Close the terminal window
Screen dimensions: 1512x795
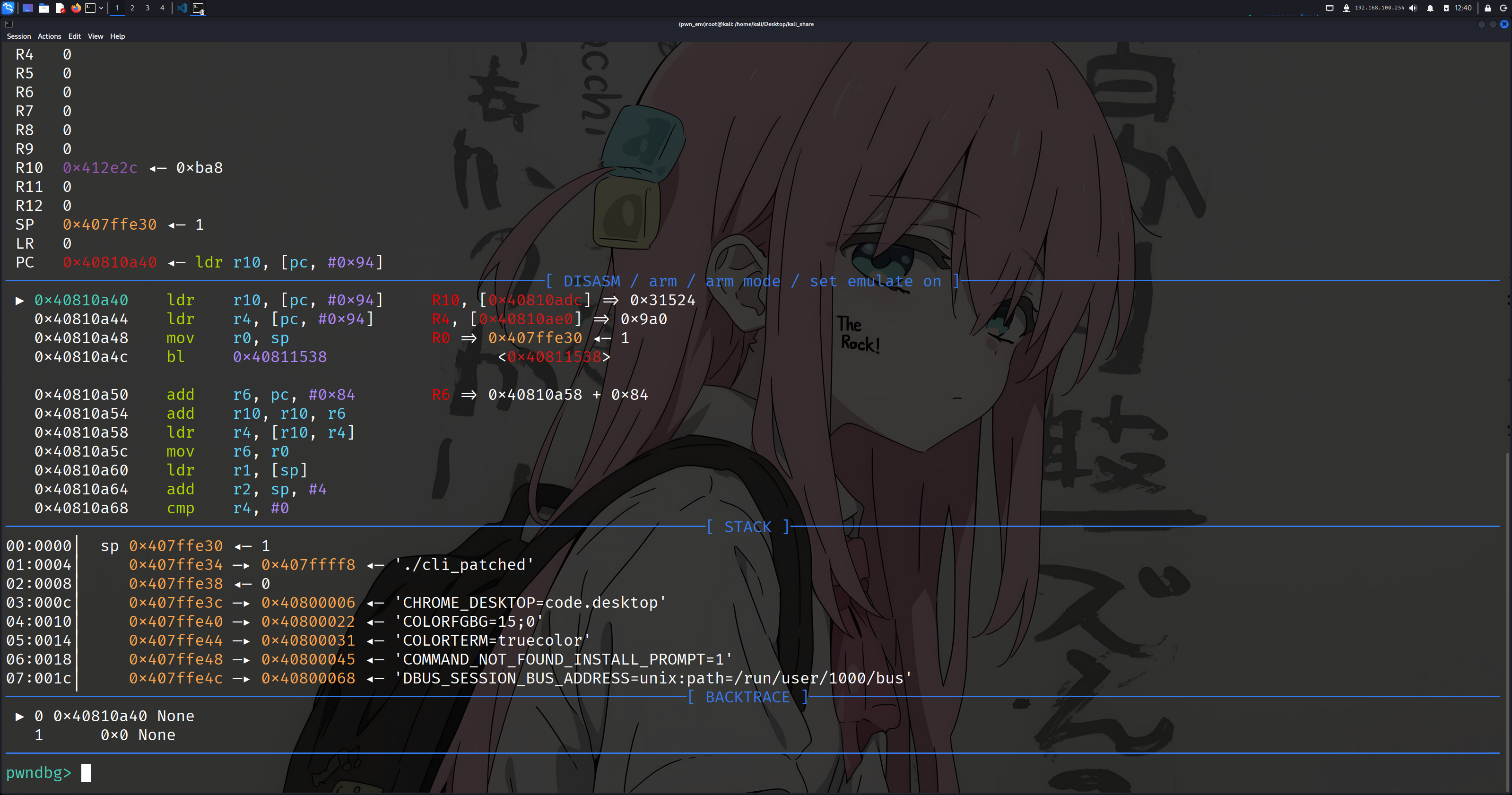click(x=1504, y=24)
